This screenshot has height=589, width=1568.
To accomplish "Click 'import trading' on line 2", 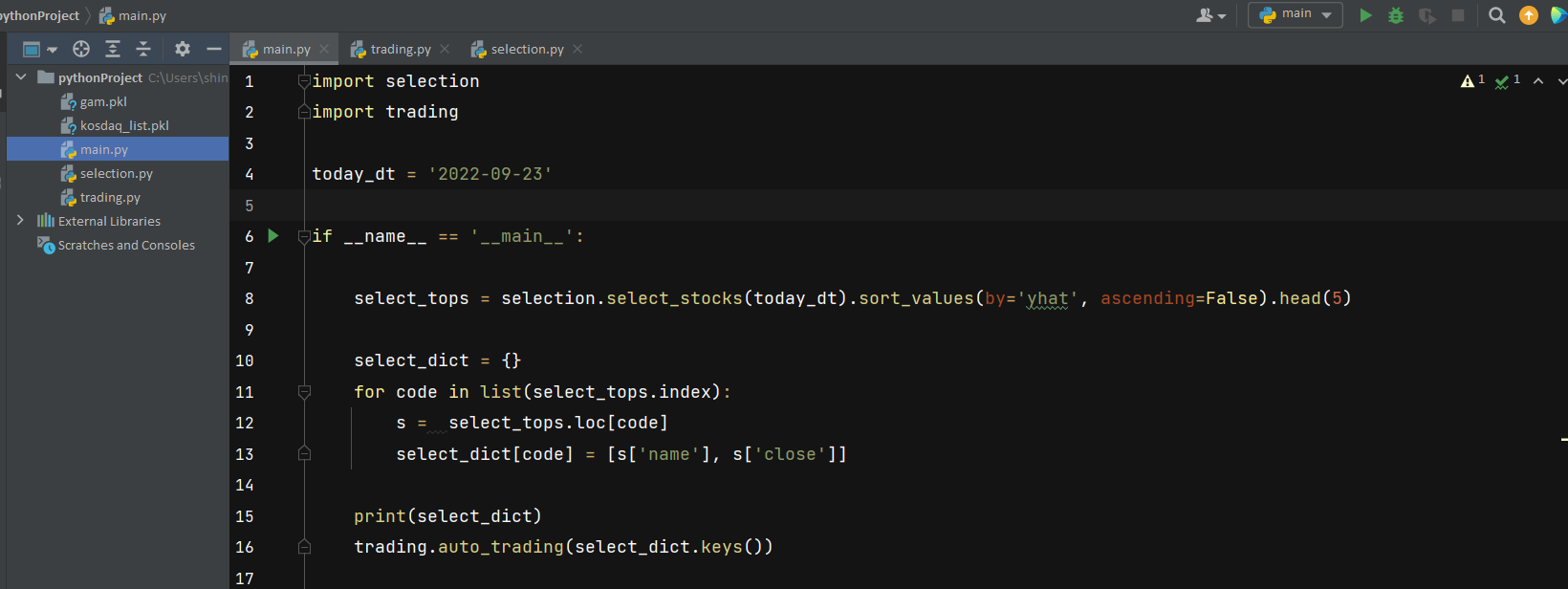I will tap(385, 112).
